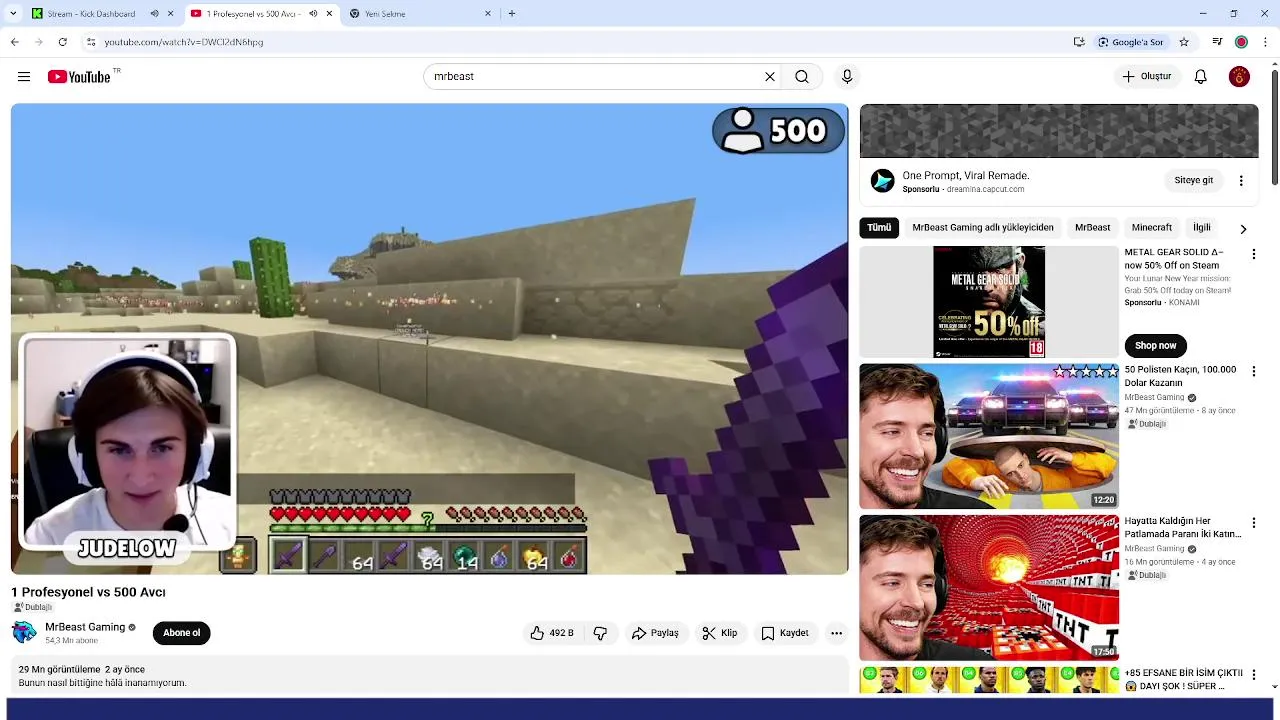
Task: Open MrBeast Gaming channel avatar
Action: [x=24, y=632]
